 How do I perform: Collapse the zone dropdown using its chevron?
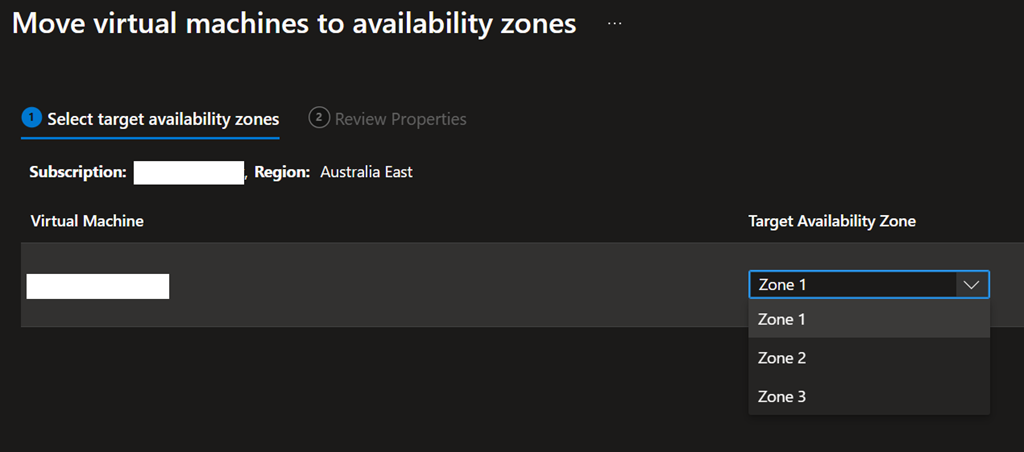(x=970, y=285)
